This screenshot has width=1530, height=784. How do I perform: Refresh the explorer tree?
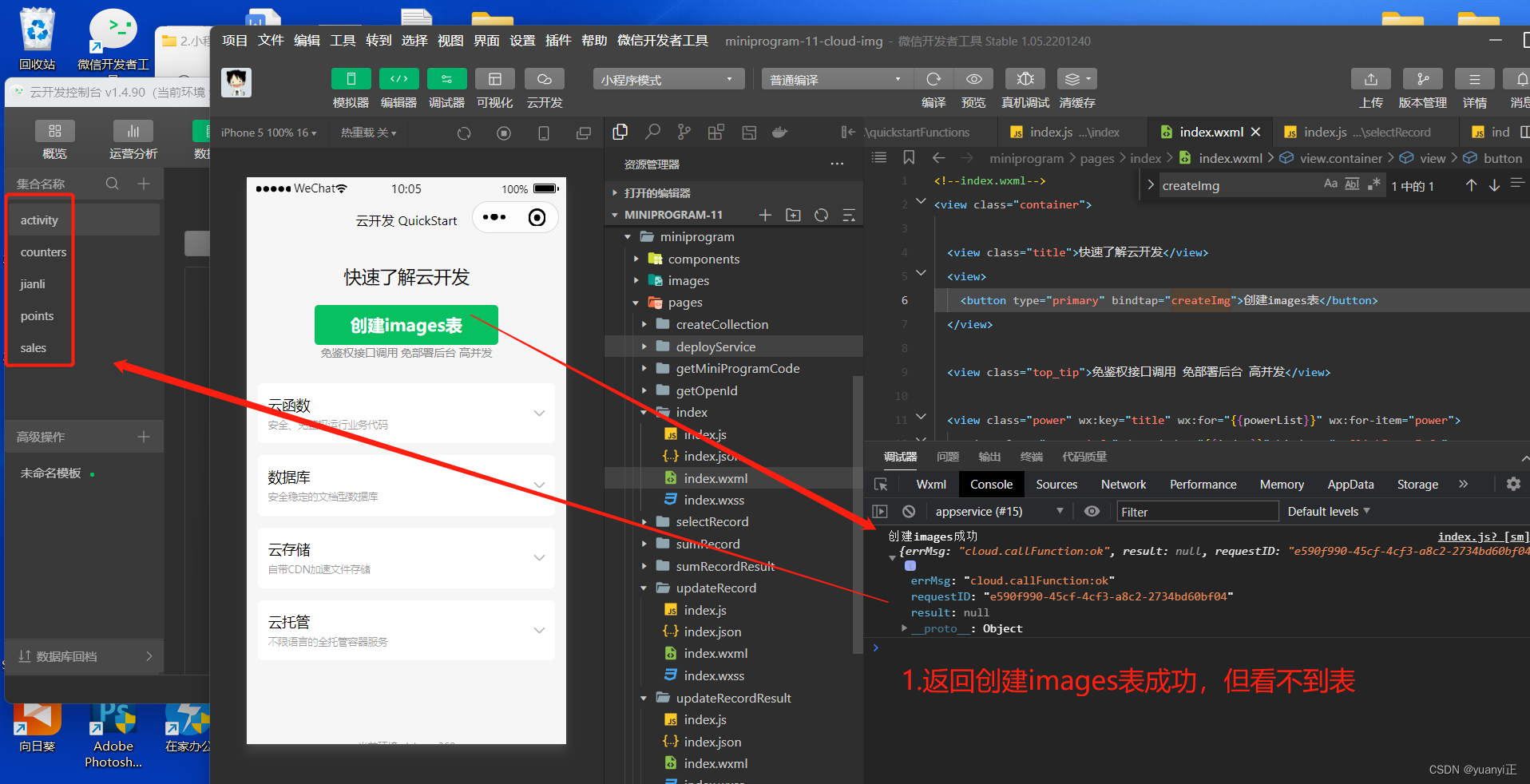pyautogui.click(x=821, y=215)
